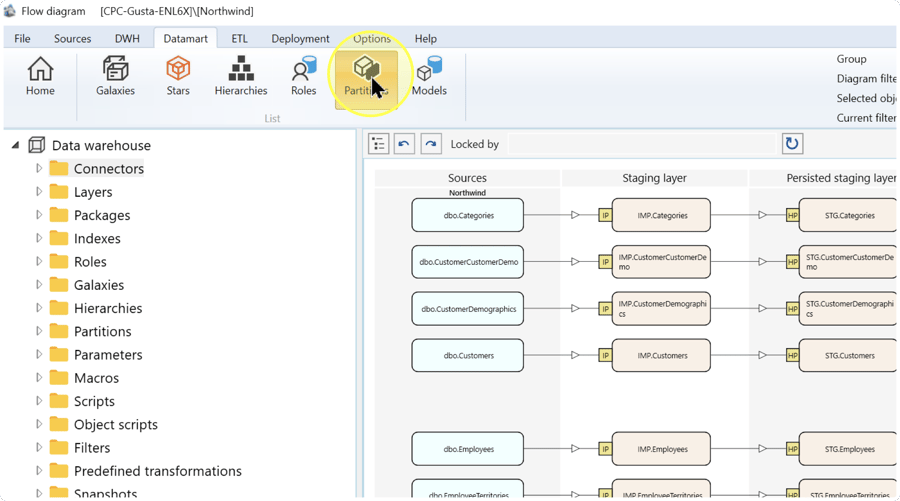Click the HP badge on STG.Customers

tap(792, 355)
